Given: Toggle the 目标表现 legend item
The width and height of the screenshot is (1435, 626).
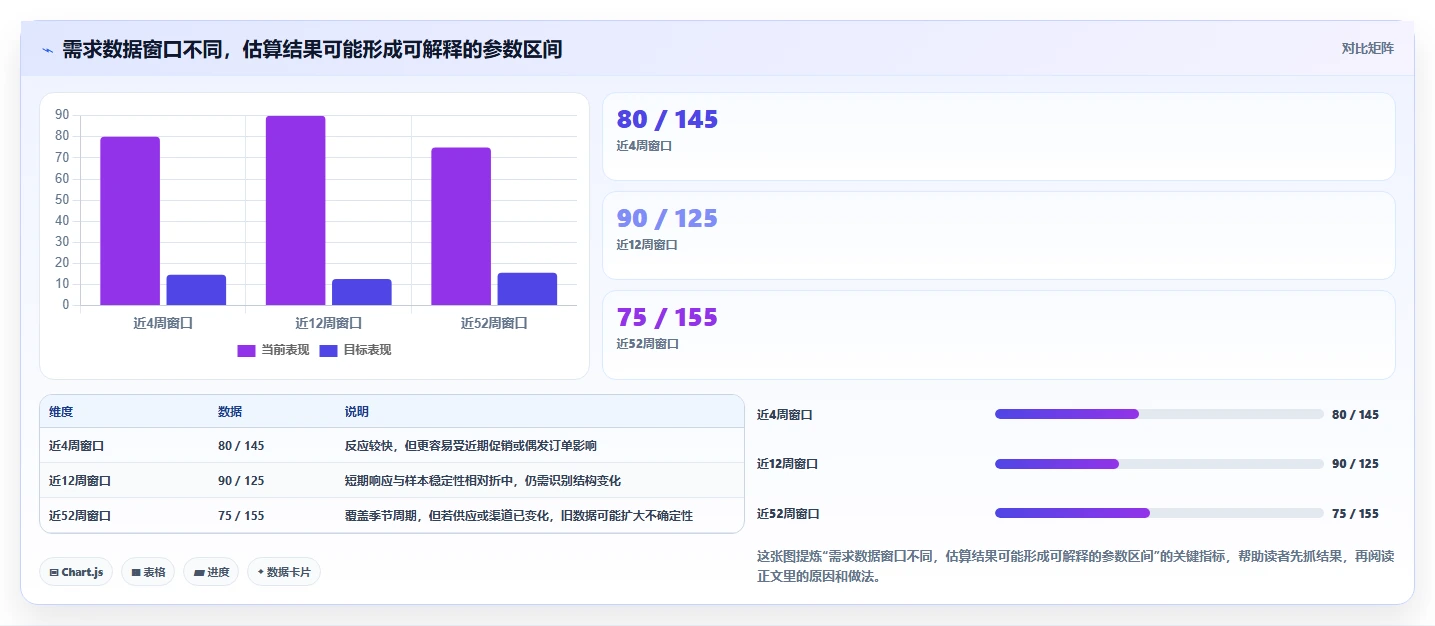Looking at the screenshot, I should [x=355, y=350].
